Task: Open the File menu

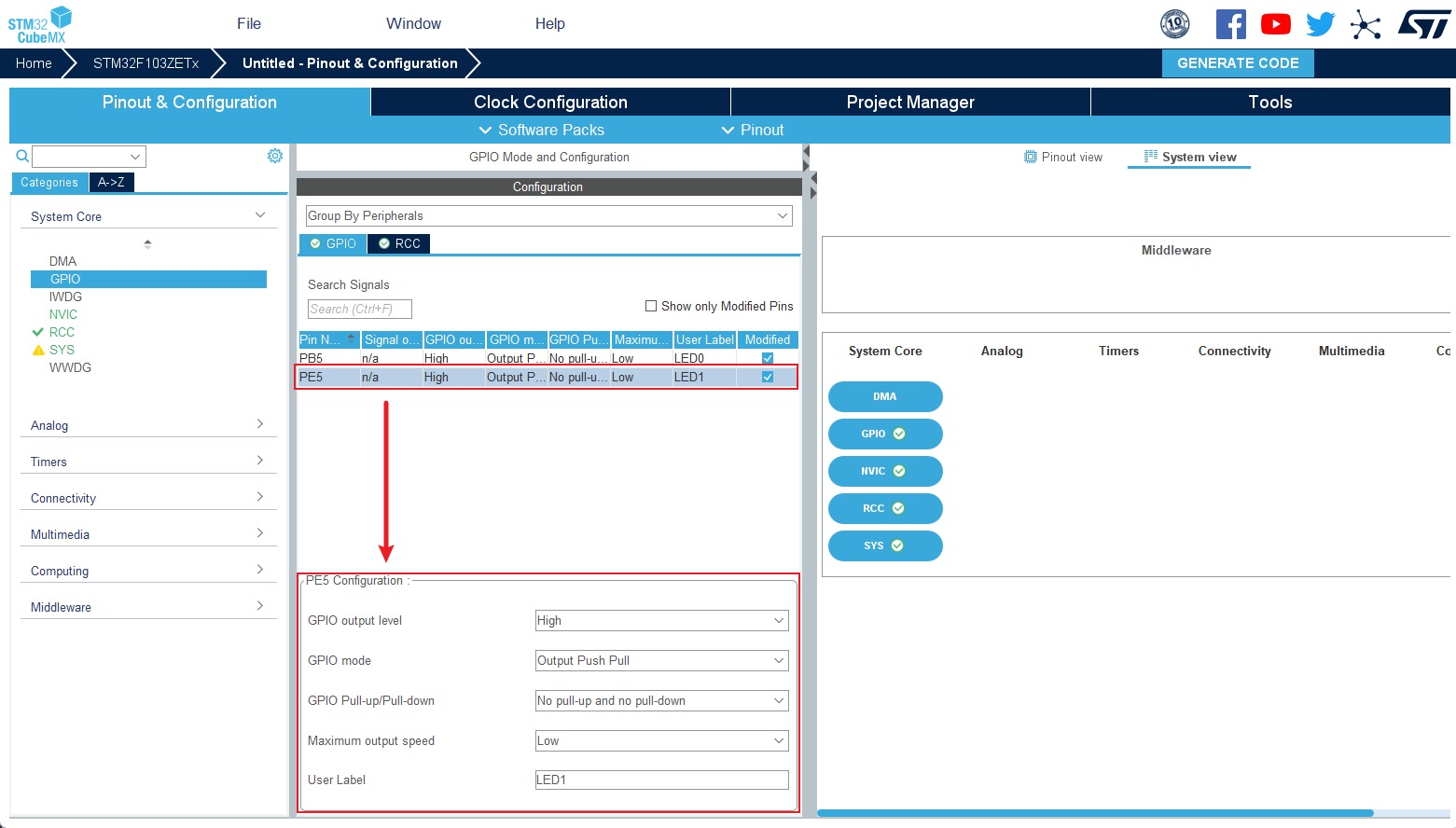Action: click(x=249, y=23)
